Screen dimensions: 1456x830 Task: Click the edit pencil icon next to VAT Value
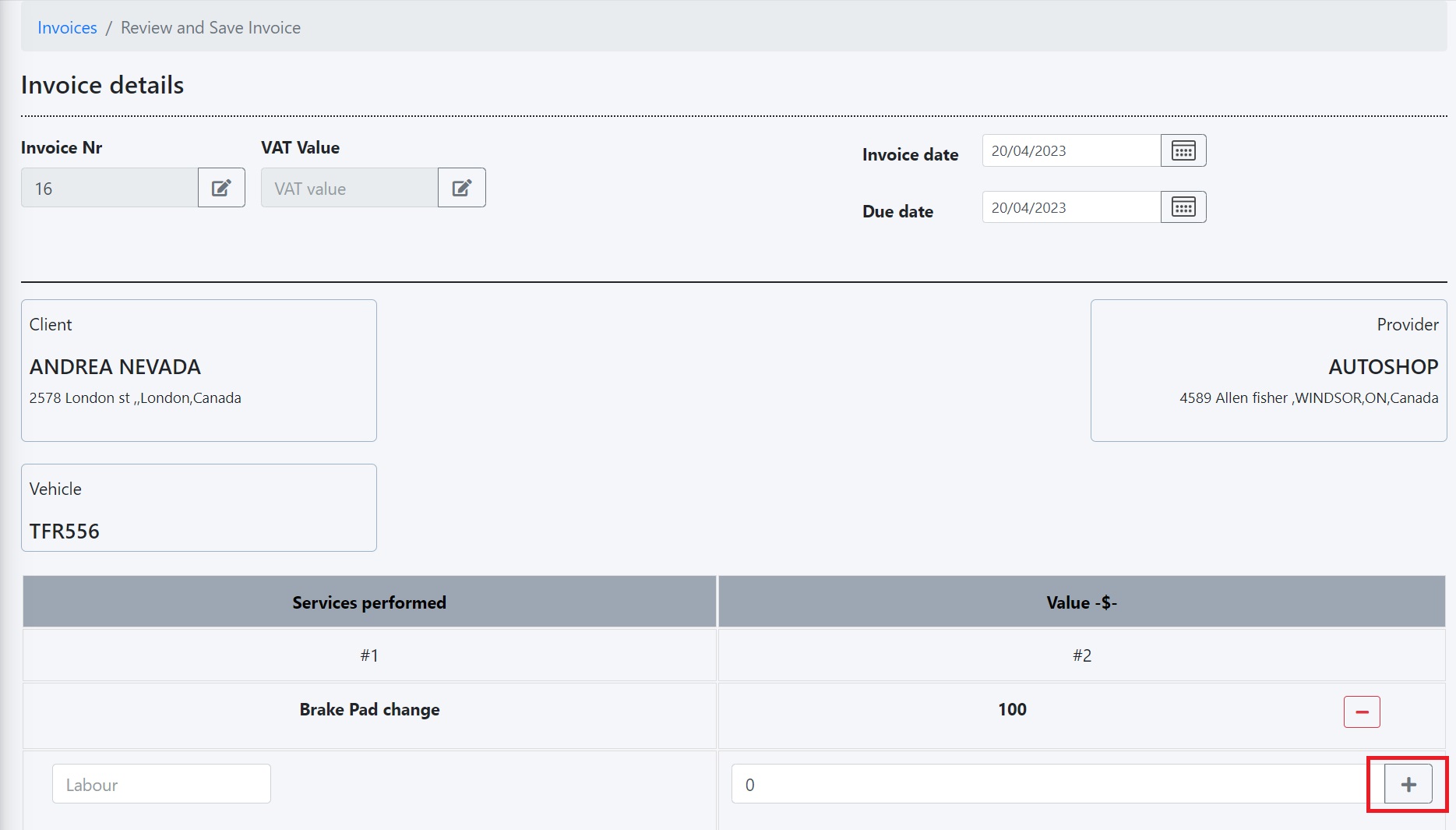pos(461,187)
